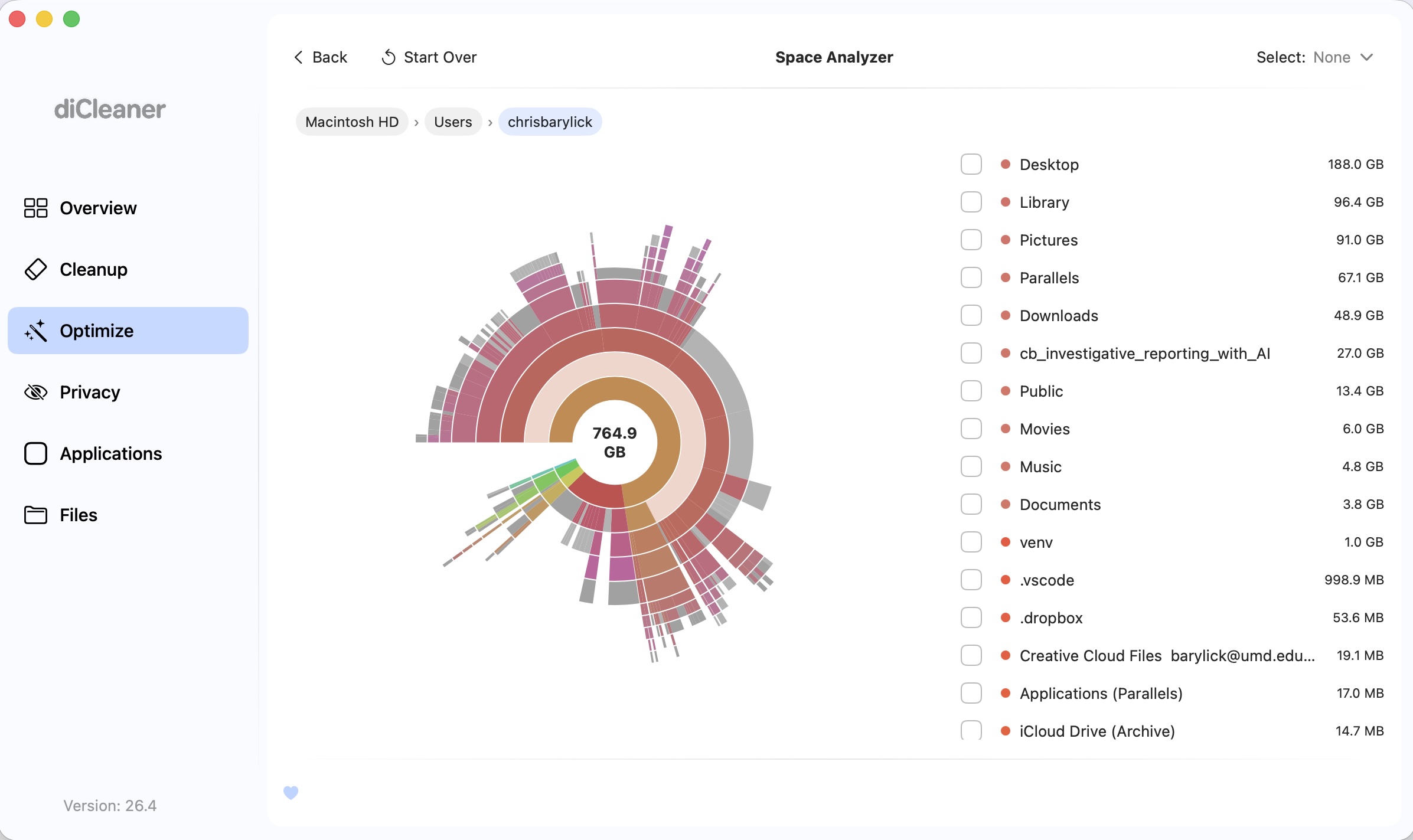Open the Library folder row
This screenshot has height=840, width=1413.
(x=1172, y=202)
